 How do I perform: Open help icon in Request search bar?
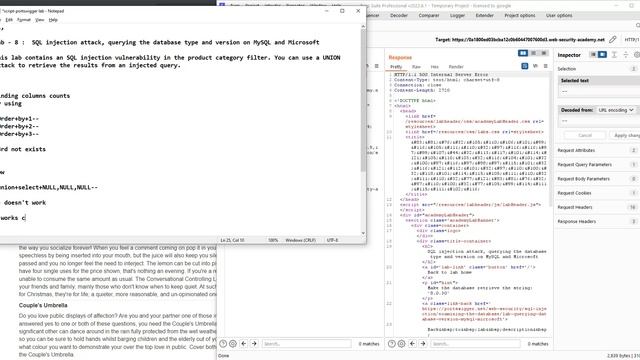click(223, 344)
